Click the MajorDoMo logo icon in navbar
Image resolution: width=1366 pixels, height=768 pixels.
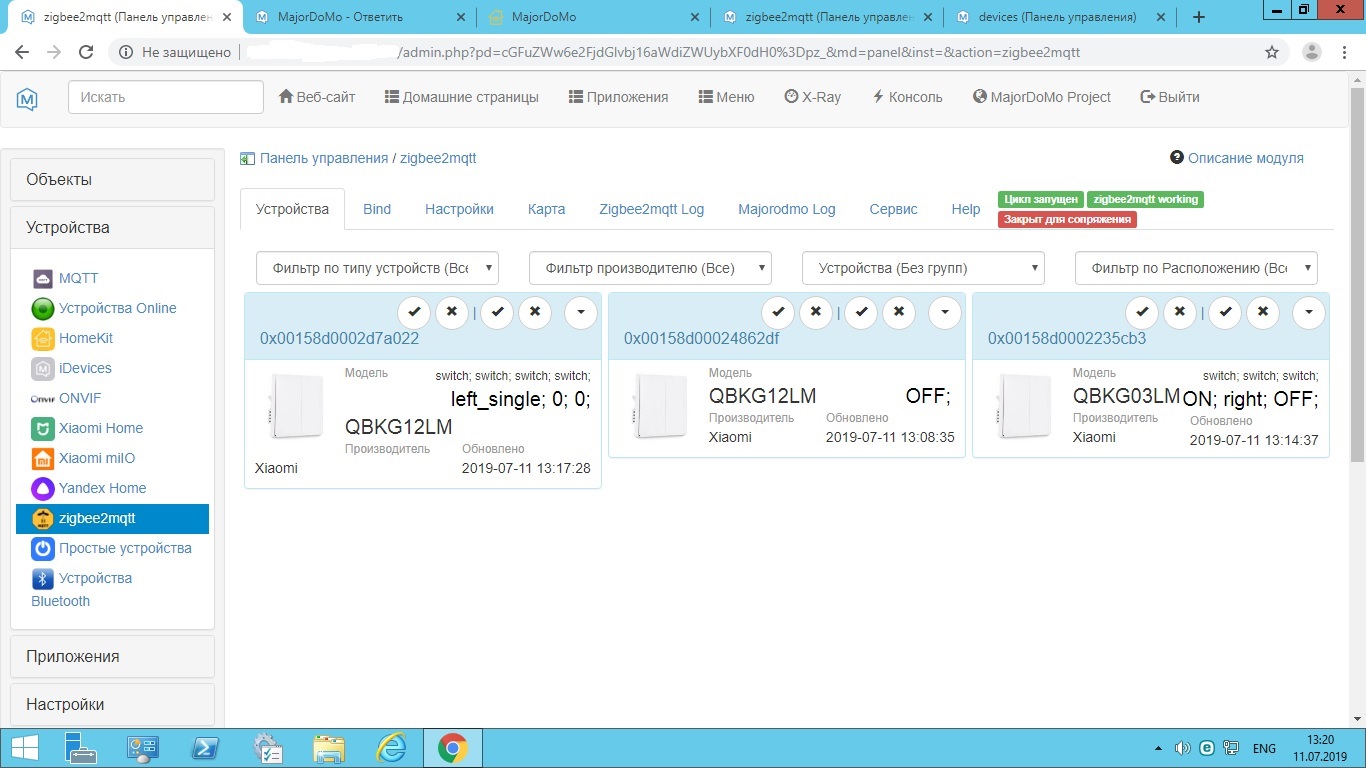point(27,98)
